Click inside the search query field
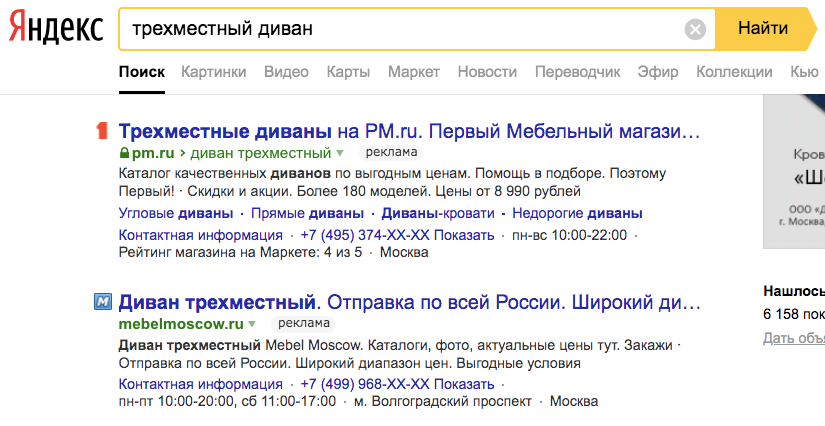Image resolution: width=825 pixels, height=426 pixels. click(x=400, y=29)
